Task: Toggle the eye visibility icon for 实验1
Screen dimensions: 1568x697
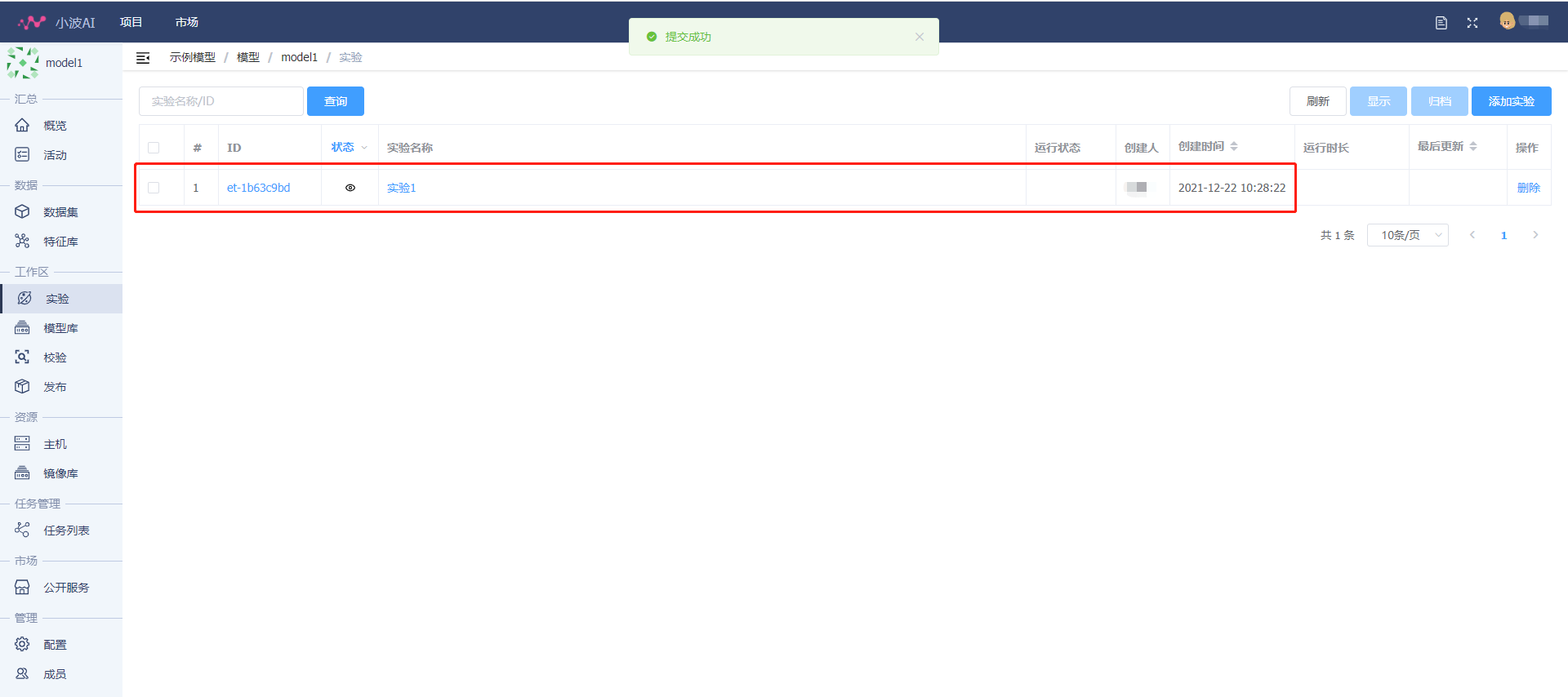Action: point(350,188)
